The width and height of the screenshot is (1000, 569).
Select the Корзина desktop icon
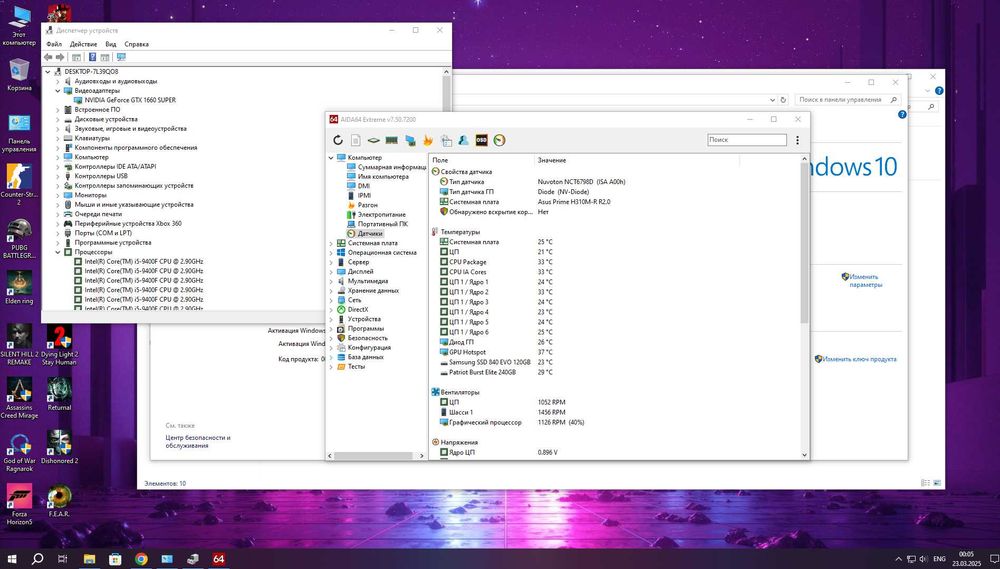(19, 75)
